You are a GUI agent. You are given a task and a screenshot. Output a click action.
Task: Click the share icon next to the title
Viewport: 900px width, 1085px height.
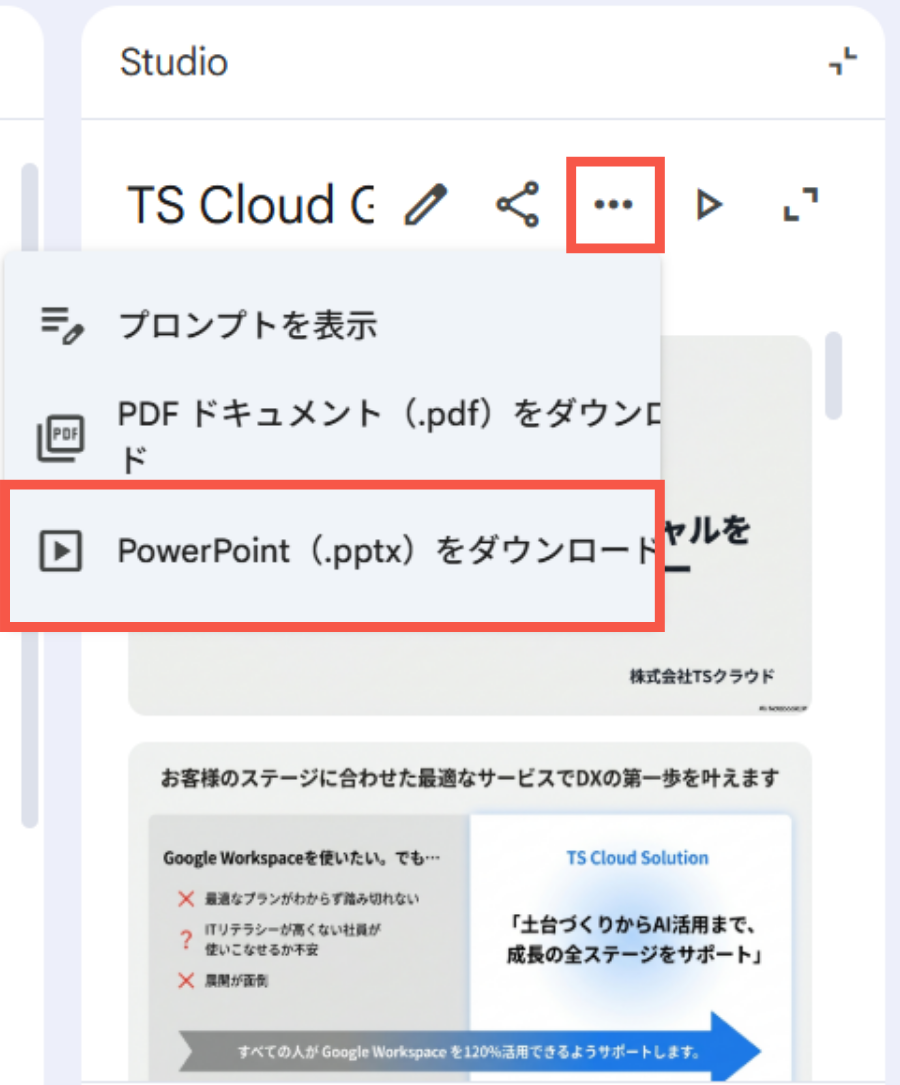point(517,204)
